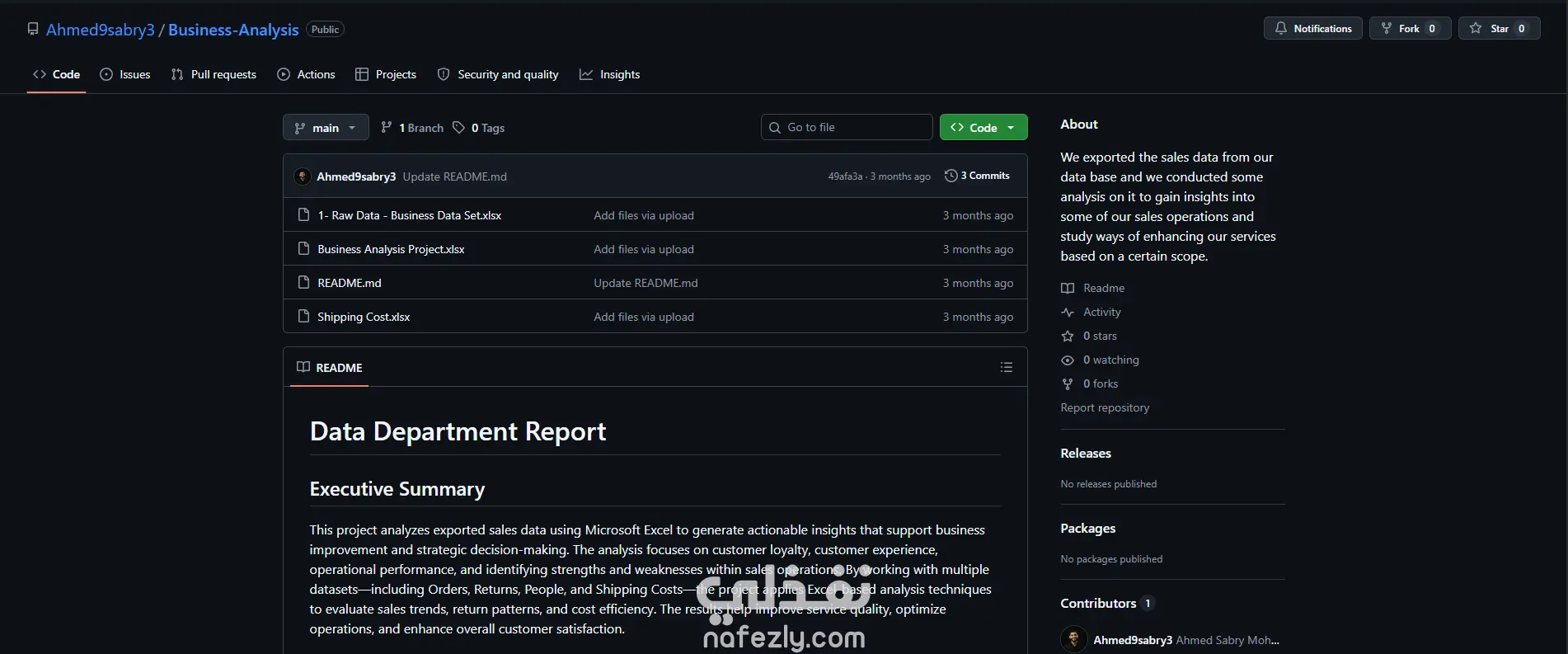Click the branch icon beside 1 Branch

(386, 128)
